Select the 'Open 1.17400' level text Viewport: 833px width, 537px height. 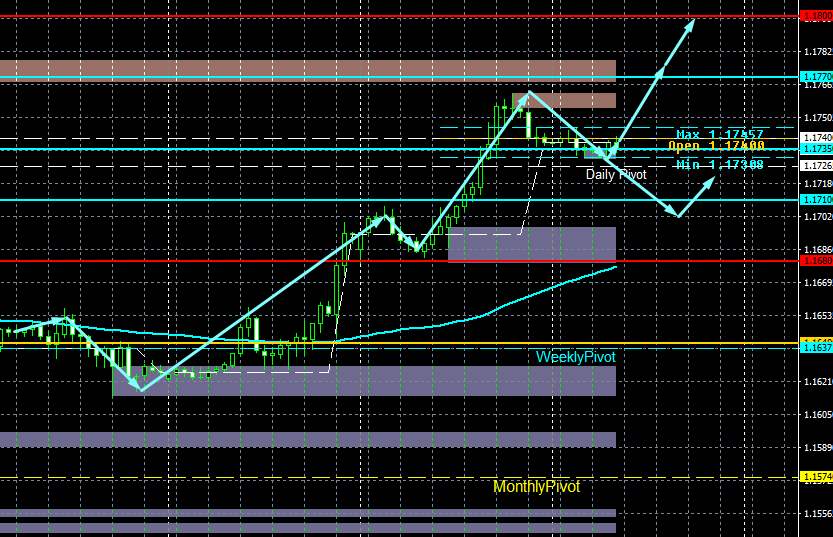coord(716,146)
